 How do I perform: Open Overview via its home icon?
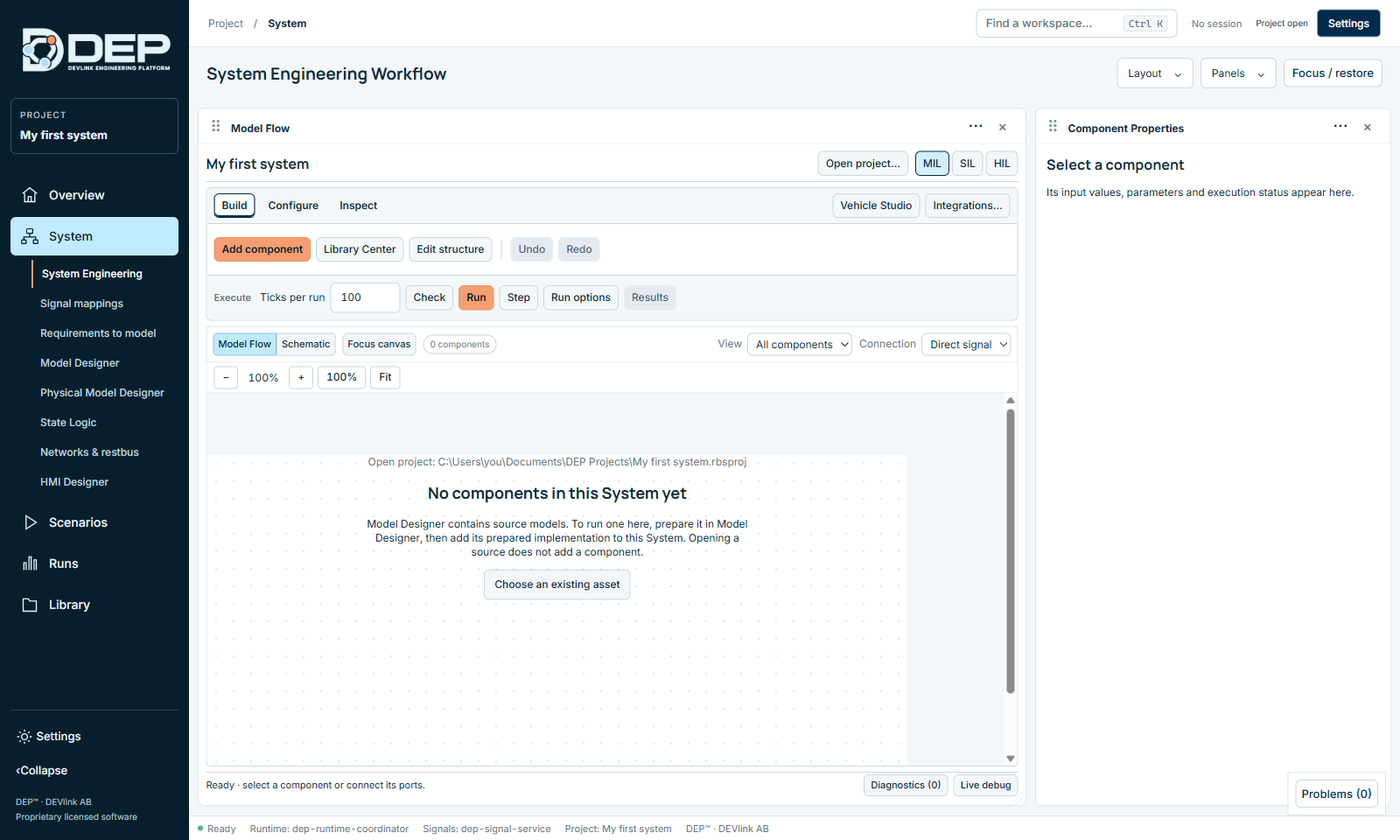coord(30,195)
